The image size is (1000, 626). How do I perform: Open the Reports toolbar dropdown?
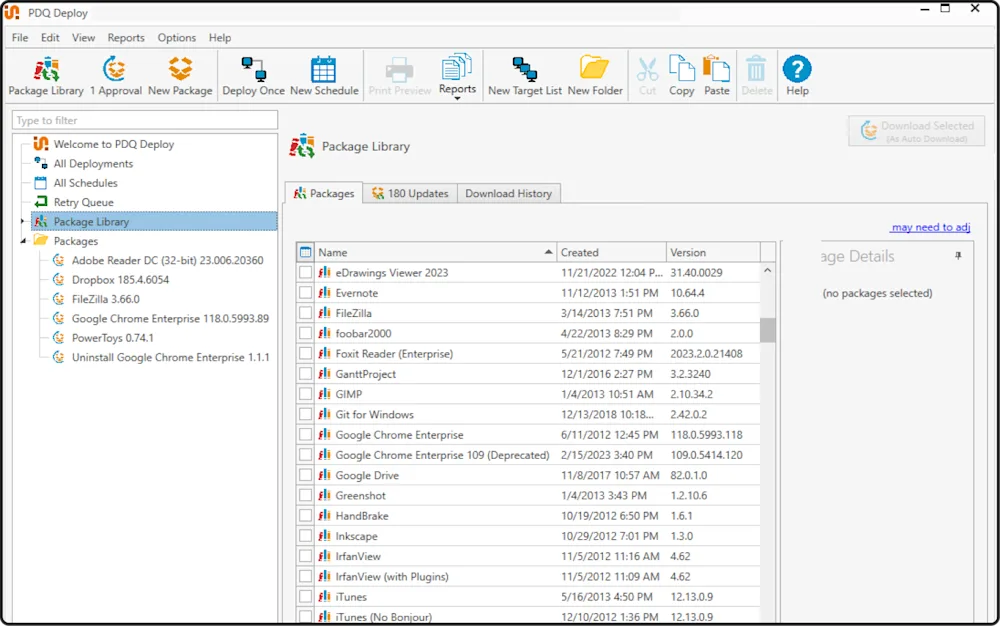tap(457, 76)
